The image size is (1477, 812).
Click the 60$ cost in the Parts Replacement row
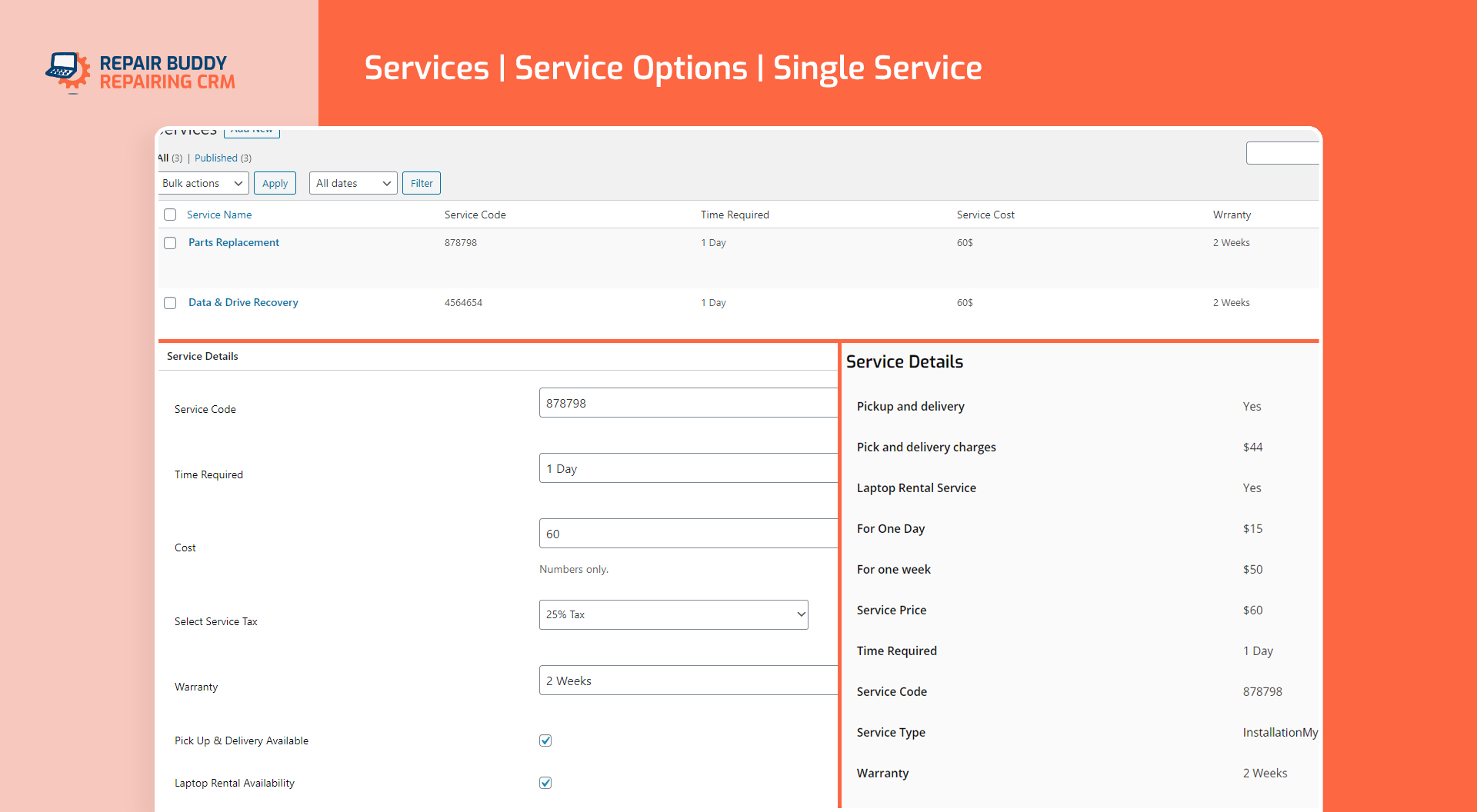click(965, 242)
